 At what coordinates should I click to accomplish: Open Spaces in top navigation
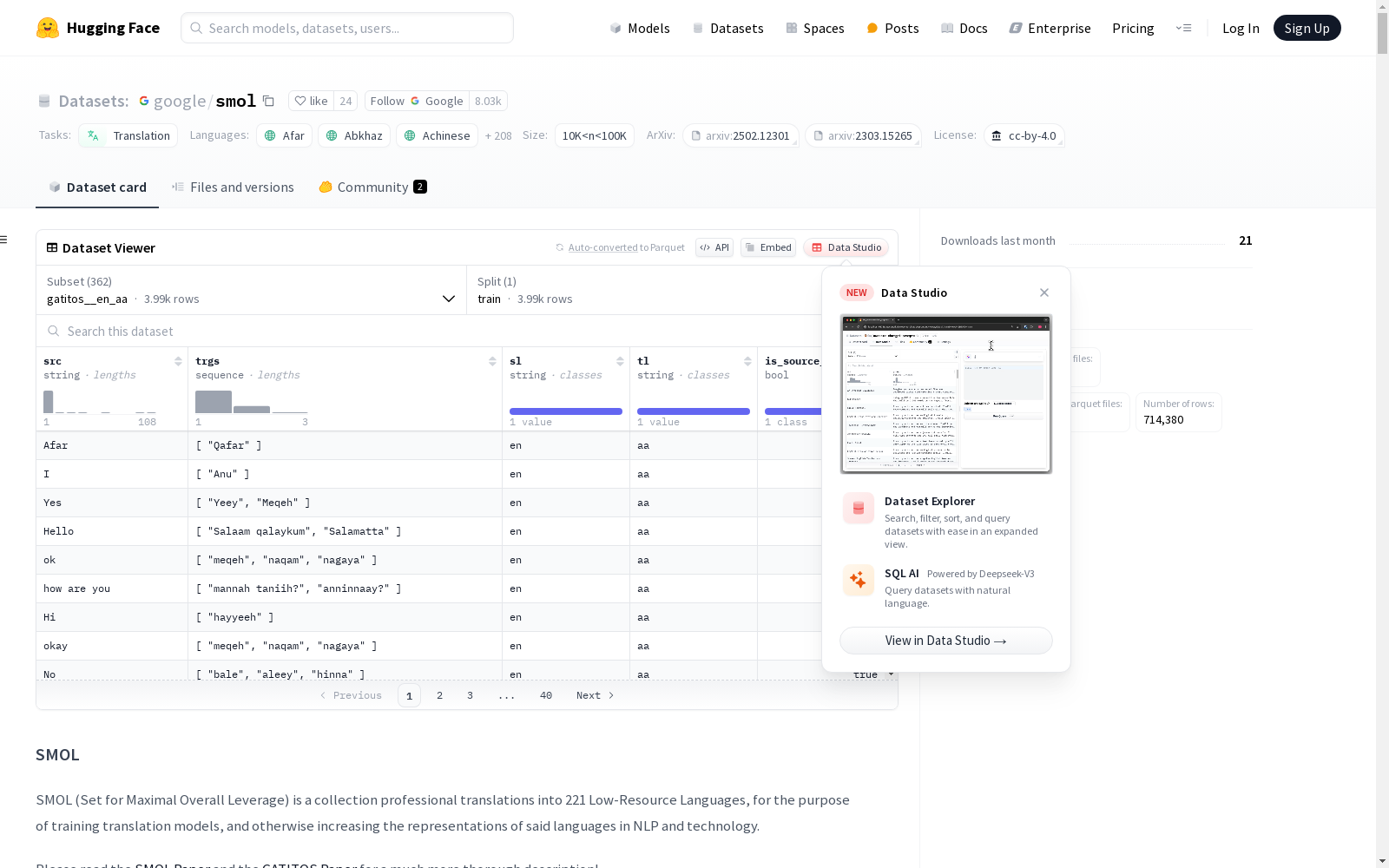pos(814,28)
